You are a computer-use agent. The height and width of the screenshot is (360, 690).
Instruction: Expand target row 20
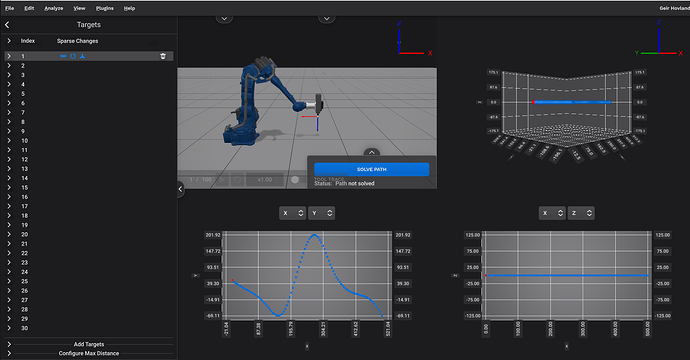tap(9, 235)
